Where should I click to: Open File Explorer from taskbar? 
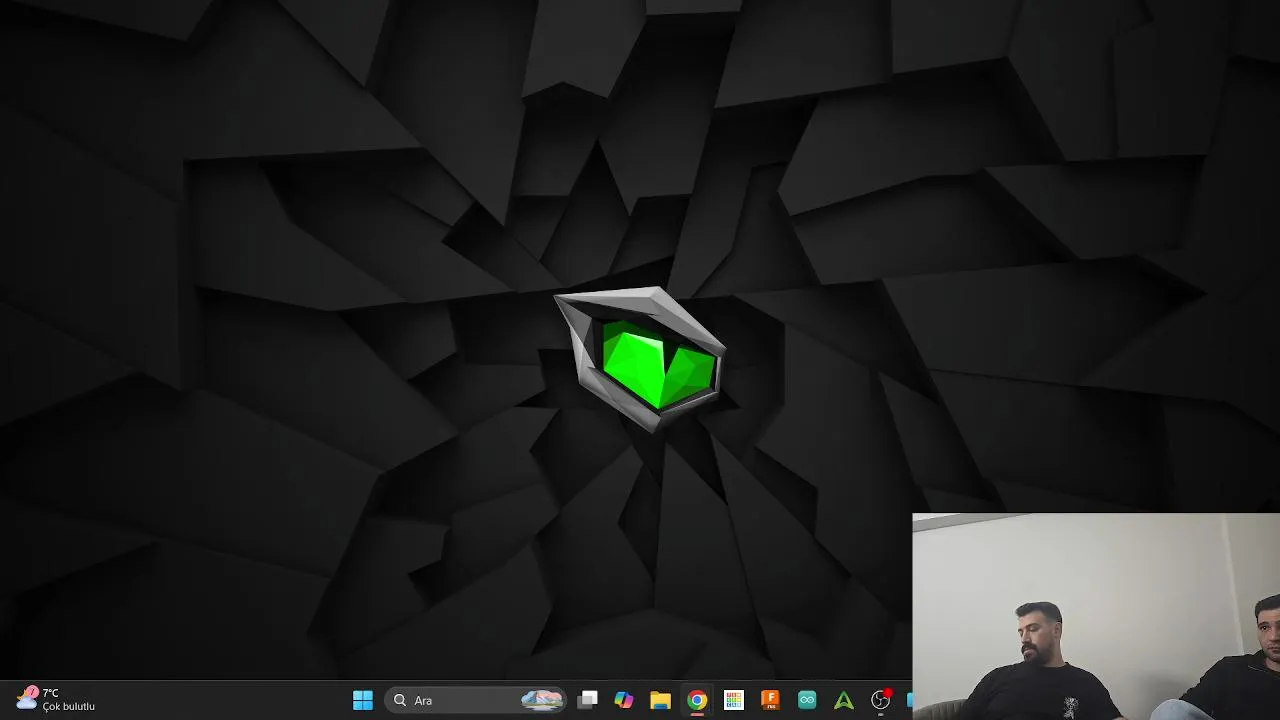pyautogui.click(x=660, y=700)
